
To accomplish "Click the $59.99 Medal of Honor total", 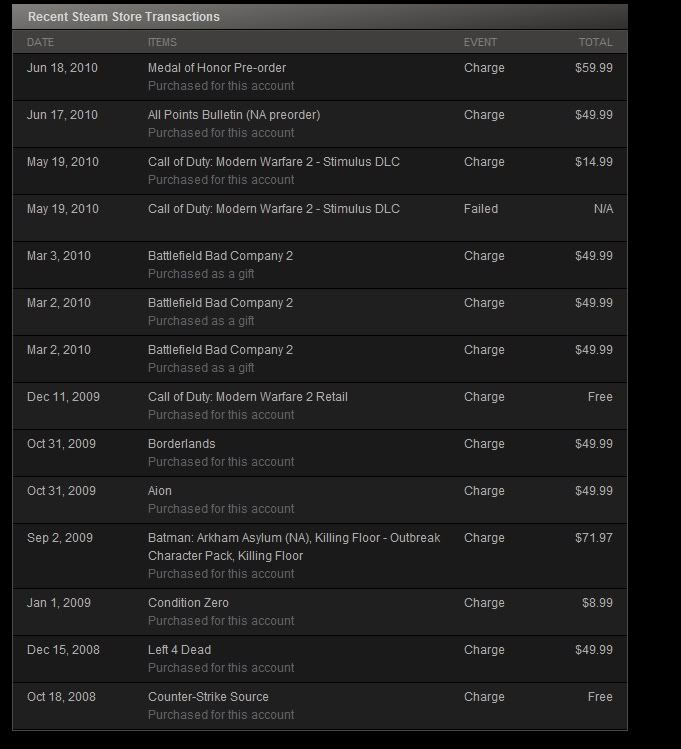I will 594,68.
